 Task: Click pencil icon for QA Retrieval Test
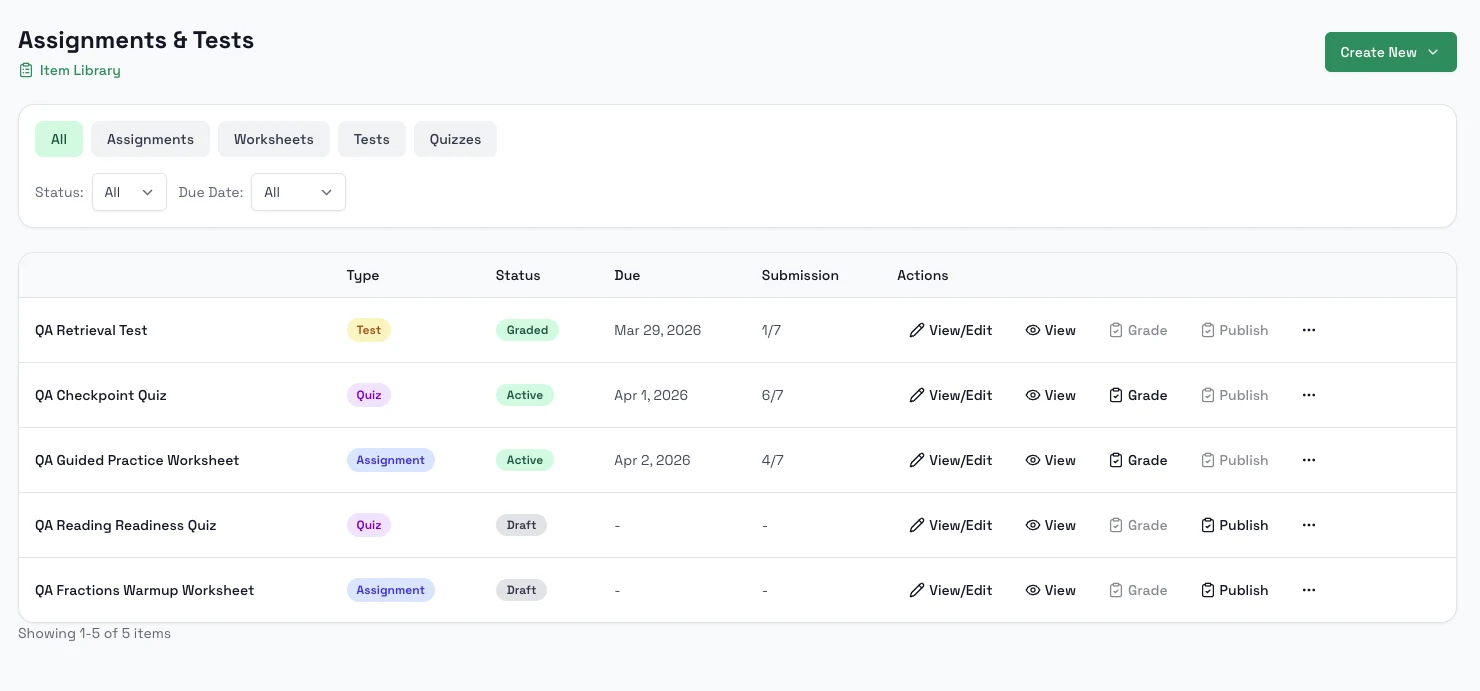point(916,330)
